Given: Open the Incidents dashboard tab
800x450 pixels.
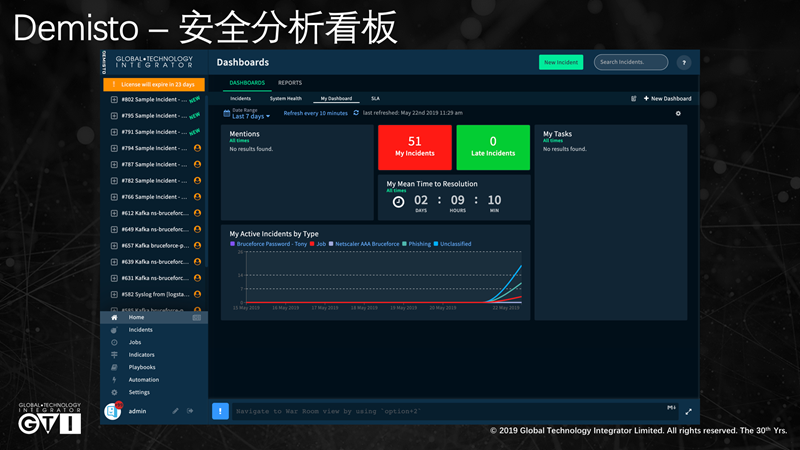Looking at the screenshot, I should pyautogui.click(x=240, y=98).
